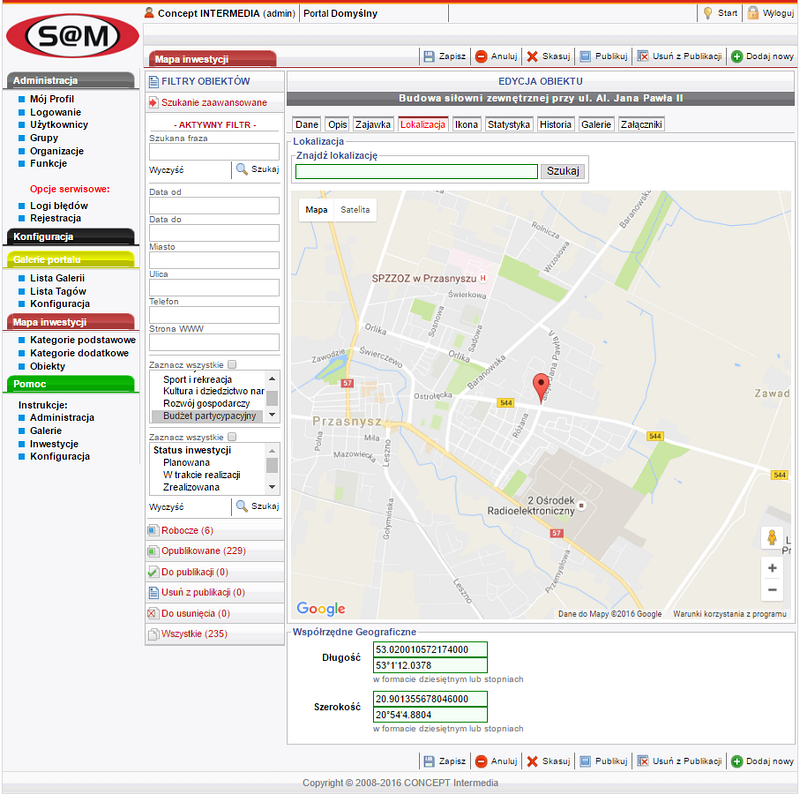
Task: Open the Załączniki tab
Action: coord(641,125)
